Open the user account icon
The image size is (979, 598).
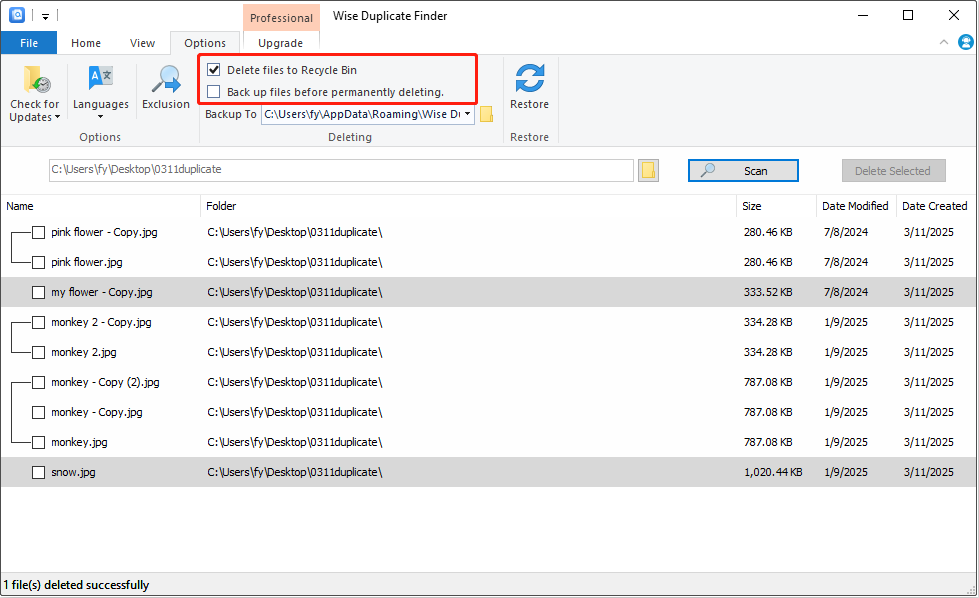[965, 42]
